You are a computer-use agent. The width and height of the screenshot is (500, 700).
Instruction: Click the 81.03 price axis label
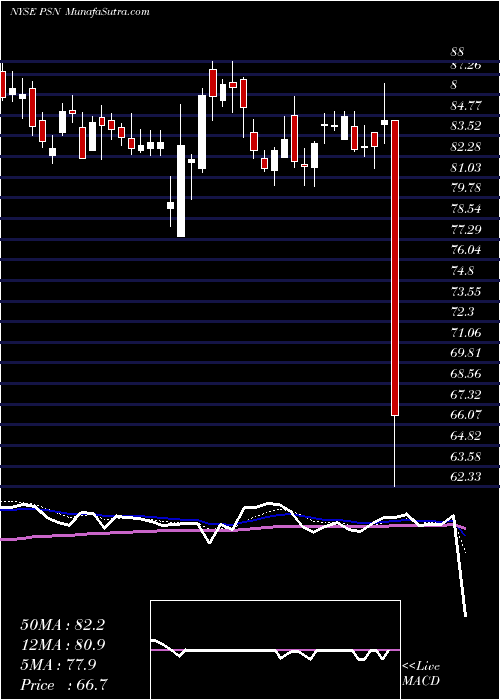pyautogui.click(x=466, y=168)
